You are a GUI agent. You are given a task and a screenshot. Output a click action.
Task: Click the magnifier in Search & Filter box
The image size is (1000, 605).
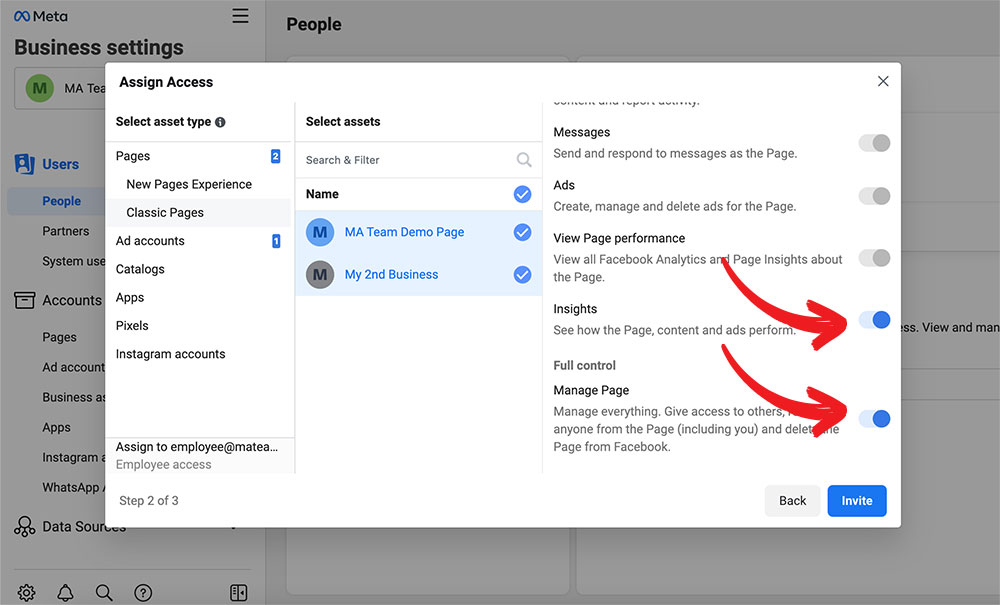click(x=523, y=160)
